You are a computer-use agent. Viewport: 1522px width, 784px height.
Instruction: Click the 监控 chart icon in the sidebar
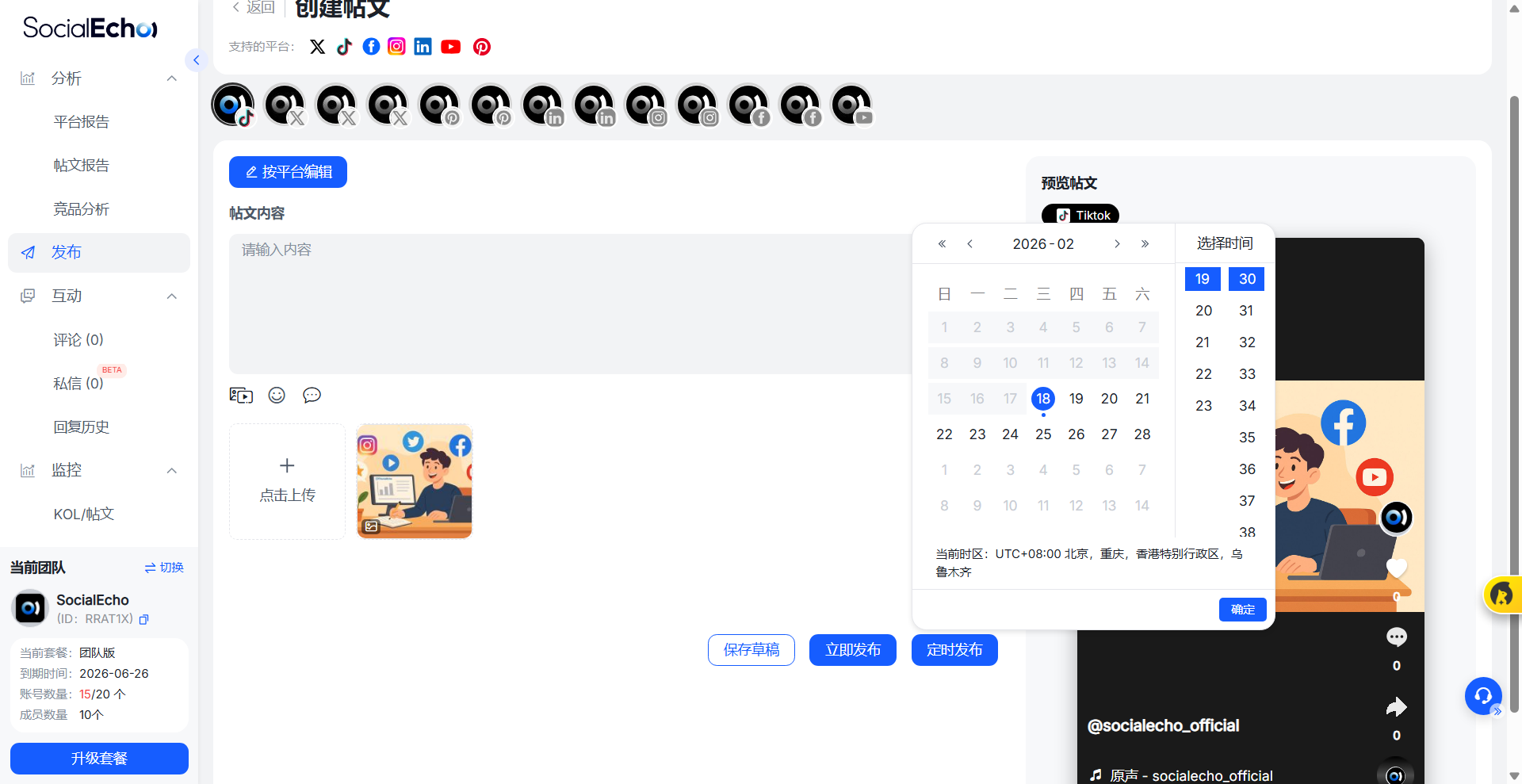(28, 470)
